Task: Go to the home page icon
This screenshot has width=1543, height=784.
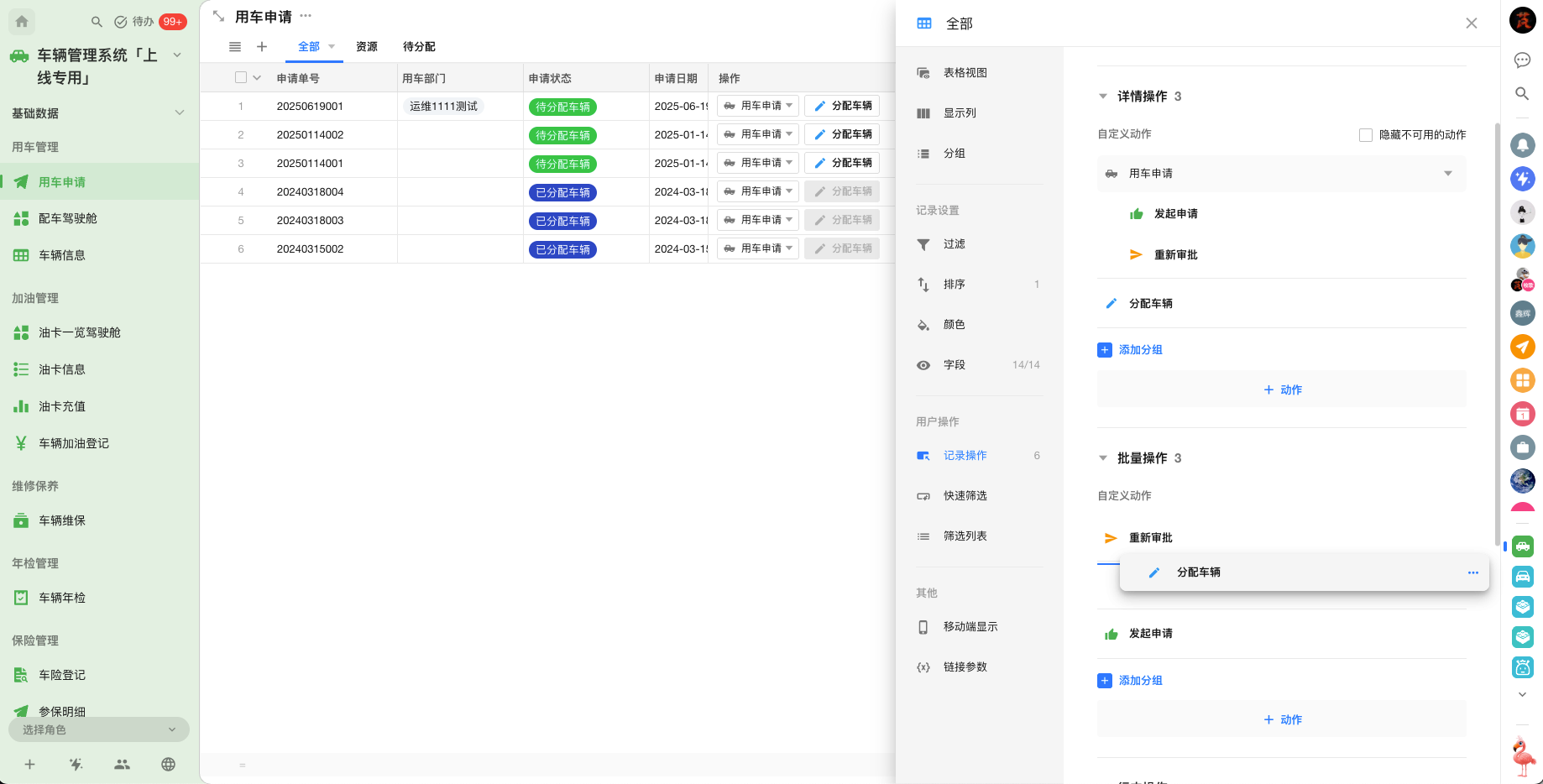Action: [x=22, y=22]
